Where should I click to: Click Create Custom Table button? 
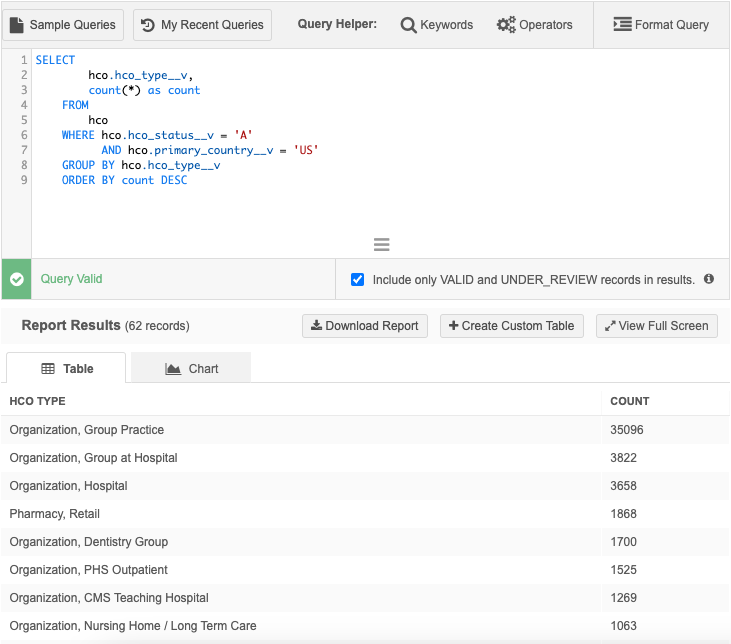[512, 326]
